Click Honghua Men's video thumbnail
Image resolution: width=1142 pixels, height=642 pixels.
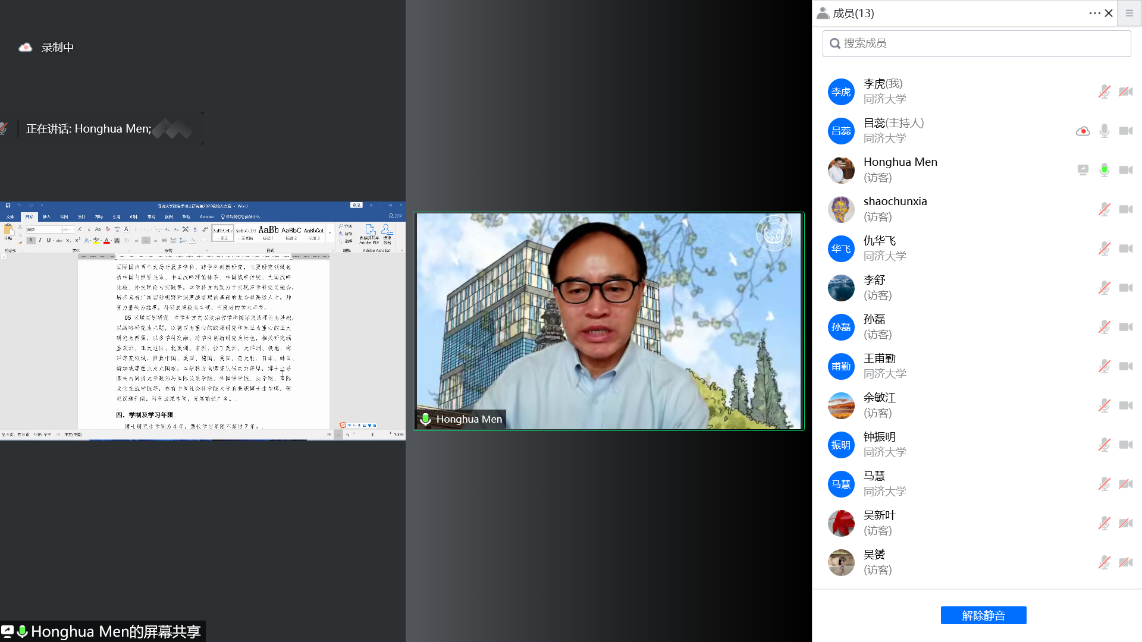tap(609, 321)
